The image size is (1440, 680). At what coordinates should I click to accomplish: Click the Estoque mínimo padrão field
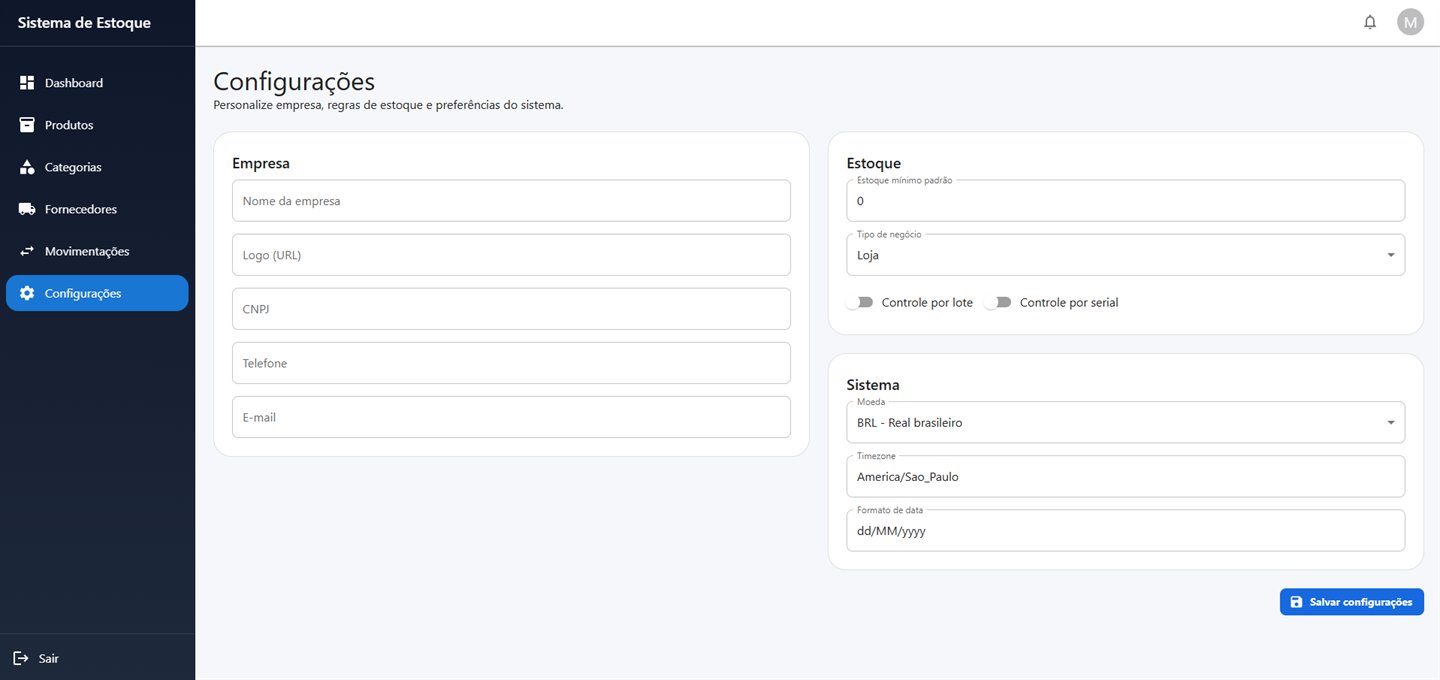point(1126,201)
